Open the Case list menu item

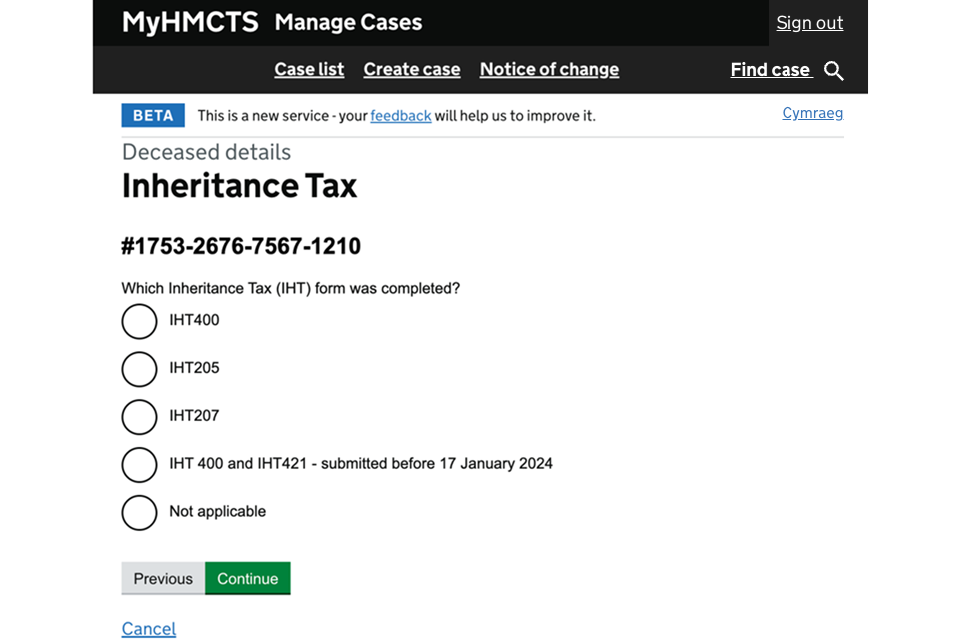click(309, 69)
